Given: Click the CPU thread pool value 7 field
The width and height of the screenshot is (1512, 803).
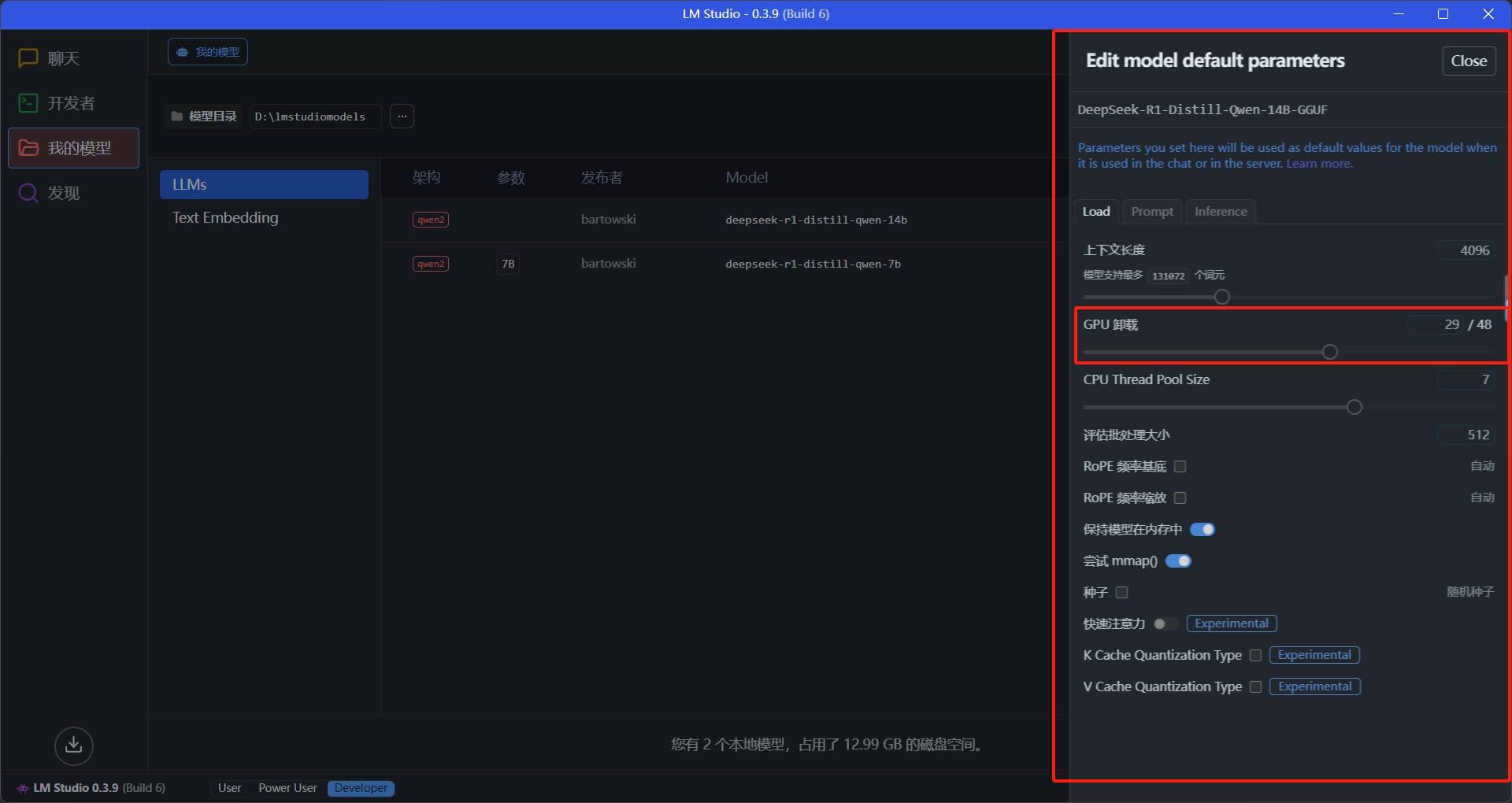Looking at the screenshot, I should [x=1466, y=379].
